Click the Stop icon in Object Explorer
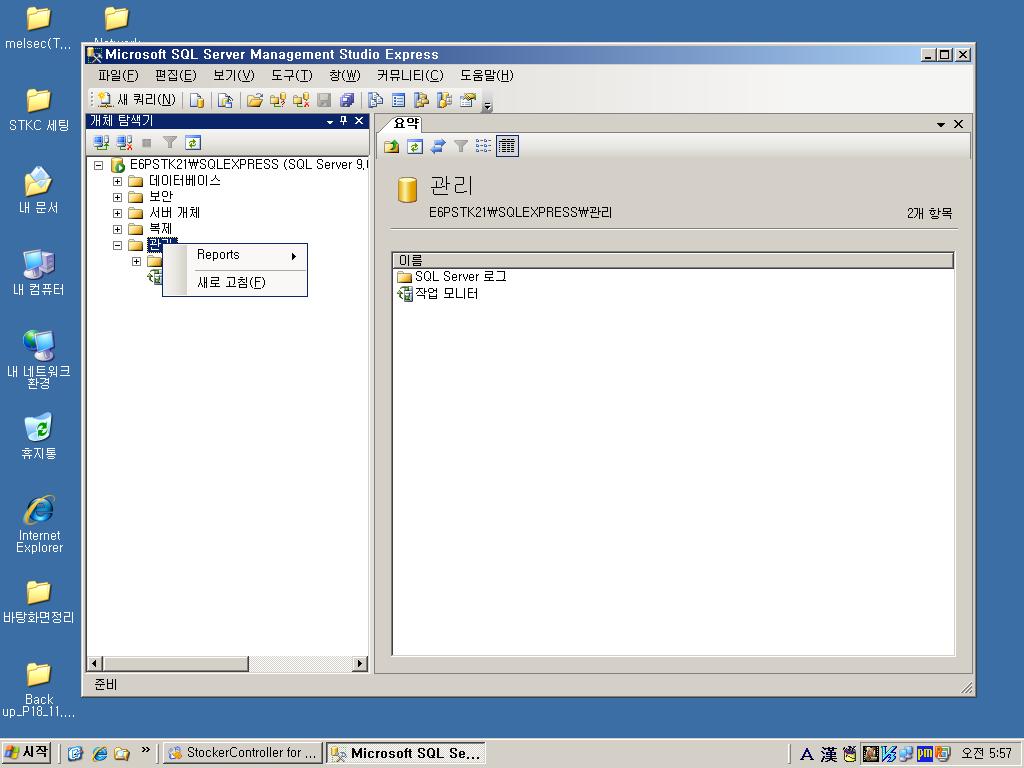 [147, 142]
